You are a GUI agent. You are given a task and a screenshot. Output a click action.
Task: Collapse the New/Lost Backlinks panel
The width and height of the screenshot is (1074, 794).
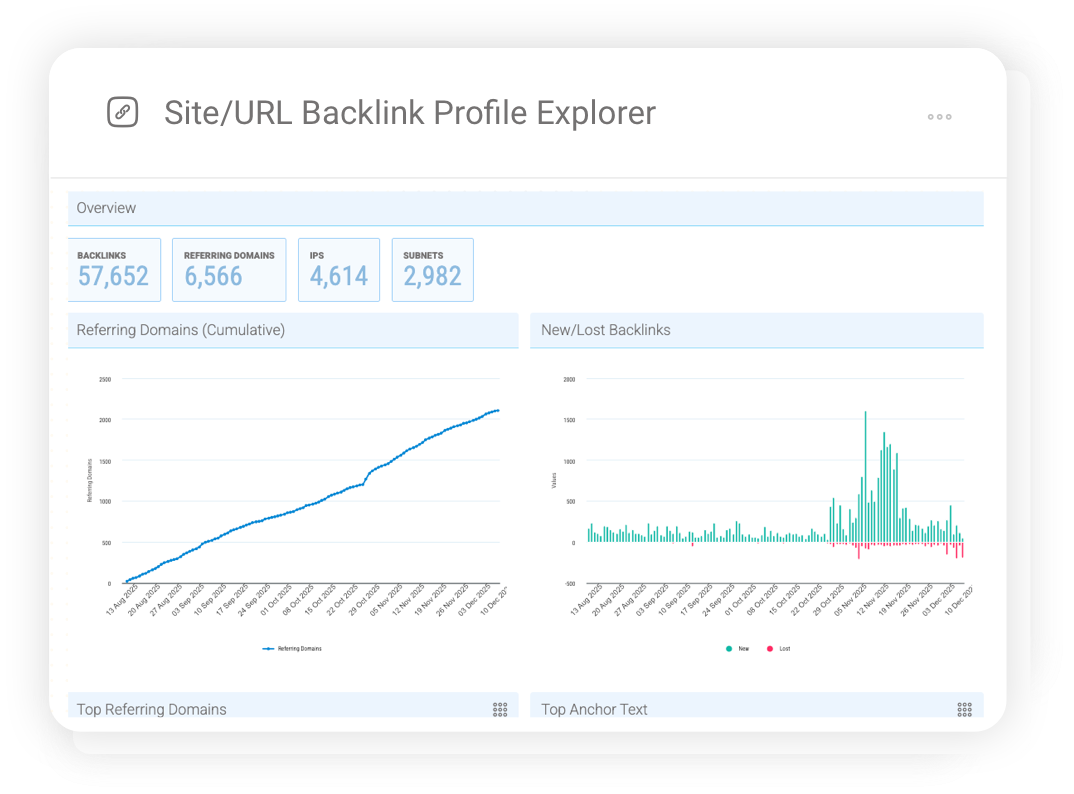[x=604, y=330]
